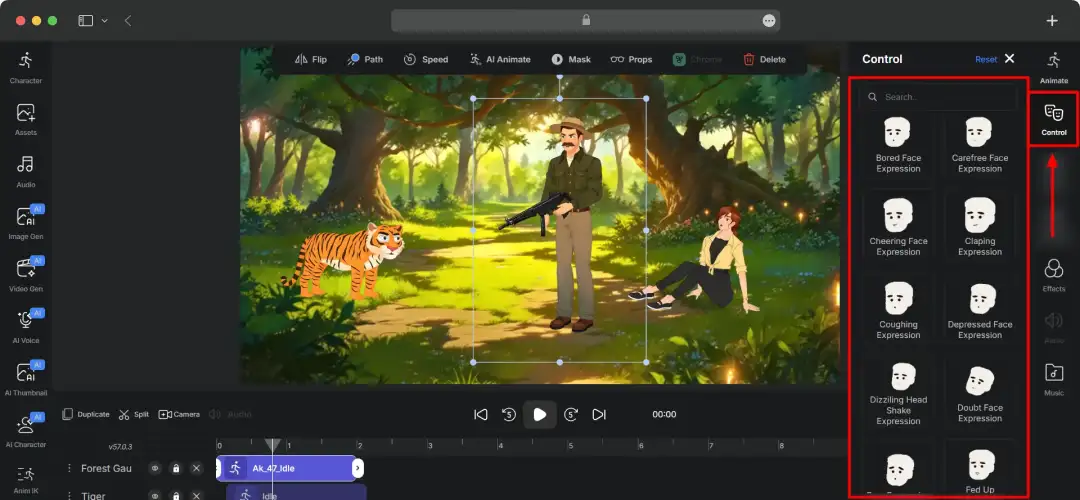The width and height of the screenshot is (1080, 500).
Task: Select the Dizziling Head Shake Expression
Action: pos(898,394)
